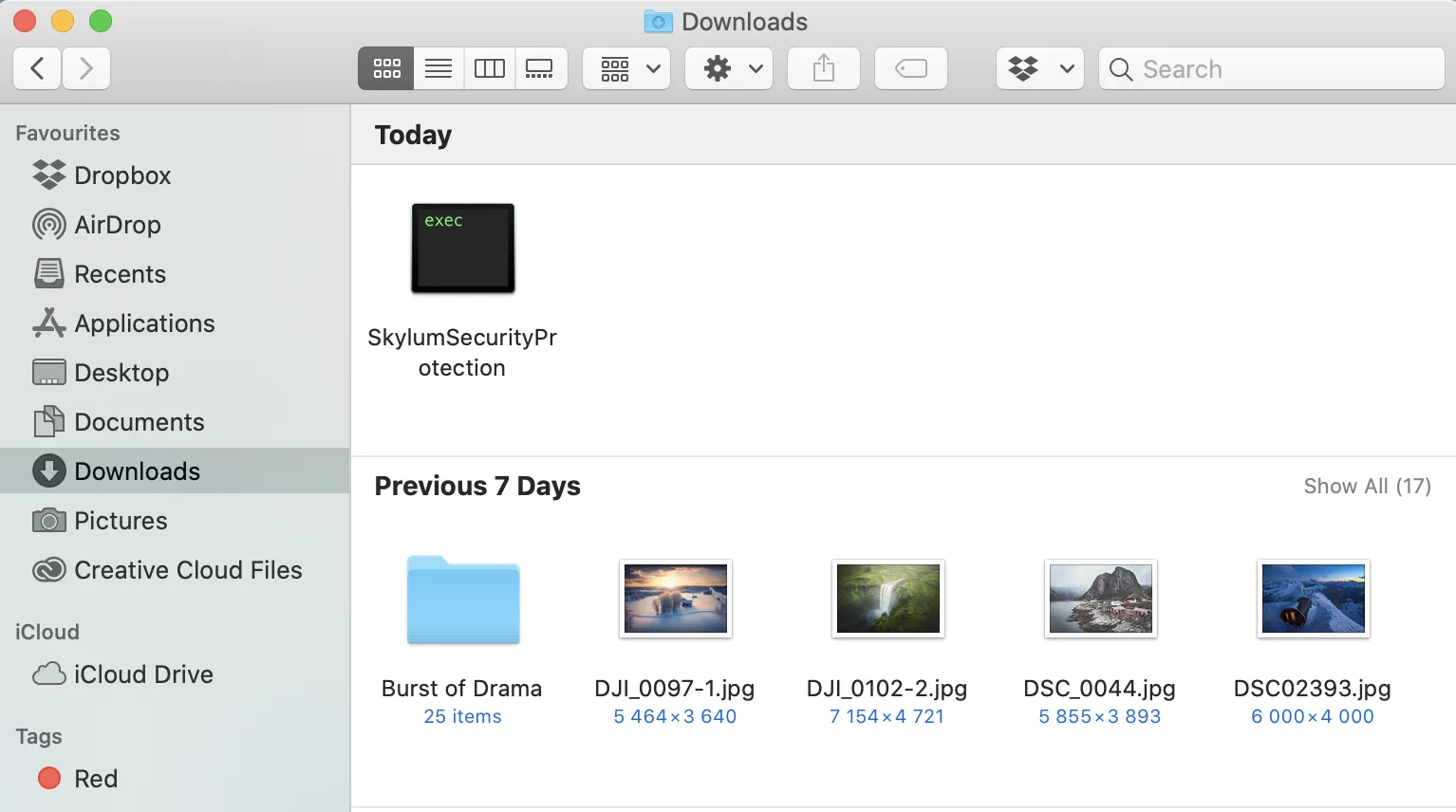Switch to column view mode
The width and height of the screenshot is (1456, 812).
(490, 68)
